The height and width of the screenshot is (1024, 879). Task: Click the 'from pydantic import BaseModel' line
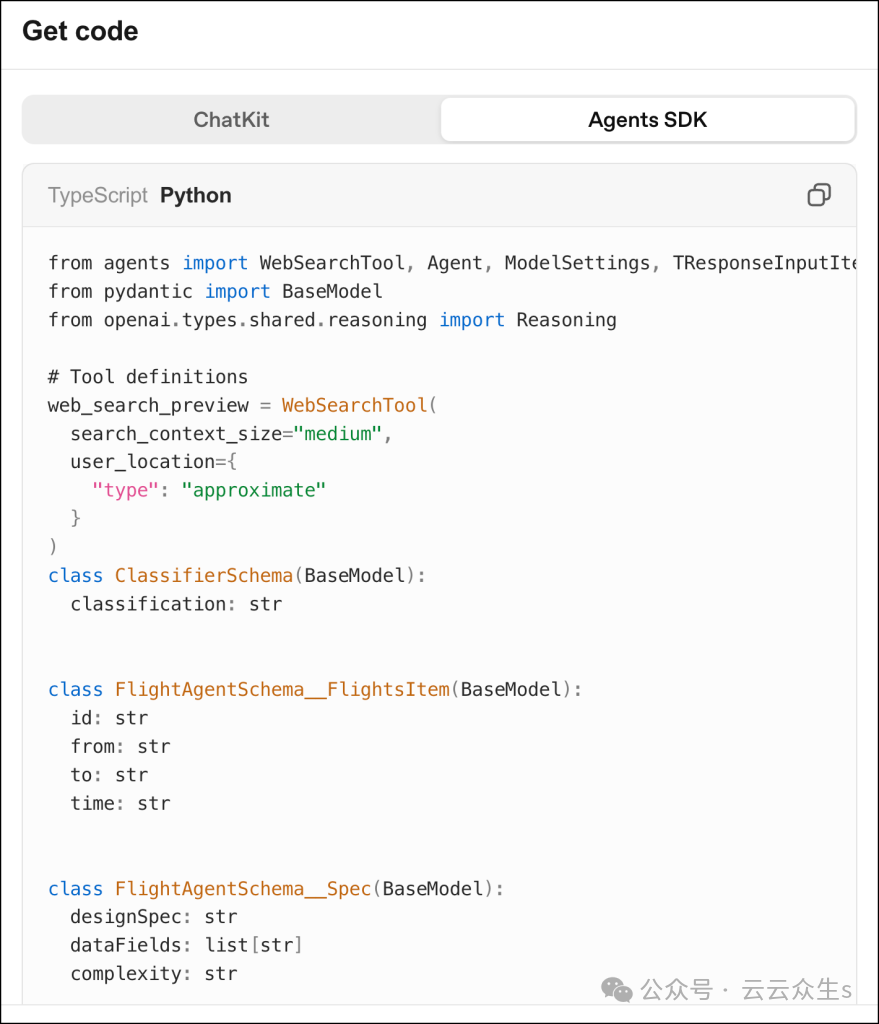215,291
